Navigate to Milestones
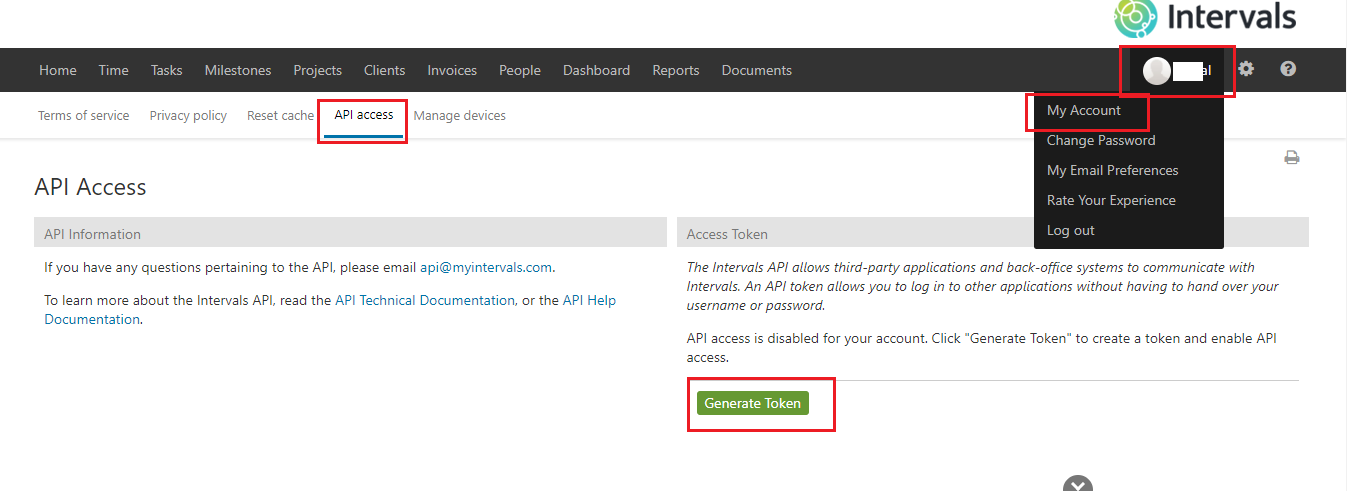Image resolution: width=1347 pixels, height=491 pixels. pyautogui.click(x=238, y=70)
